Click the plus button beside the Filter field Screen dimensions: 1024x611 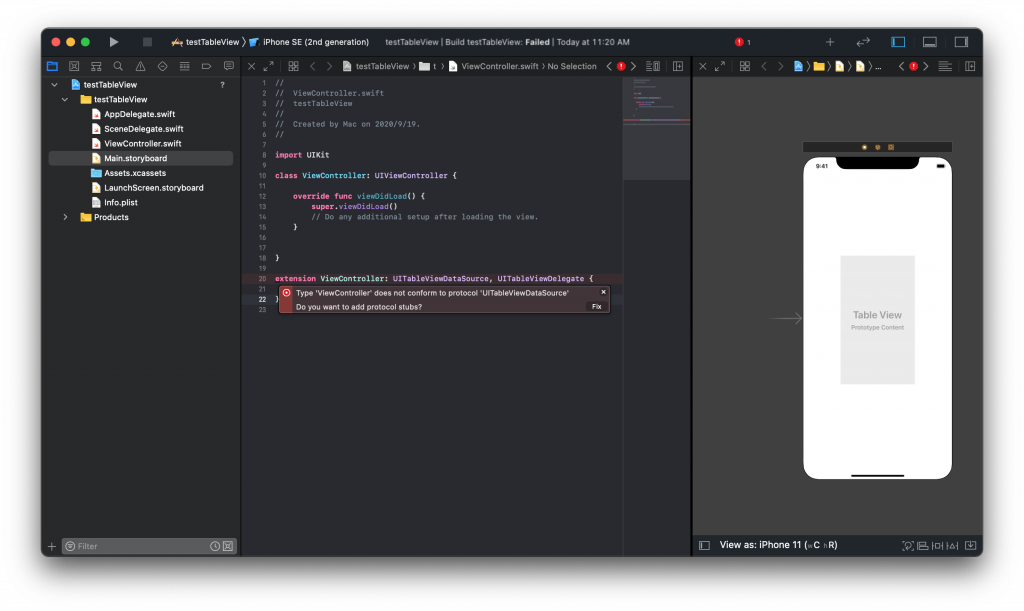[52, 546]
